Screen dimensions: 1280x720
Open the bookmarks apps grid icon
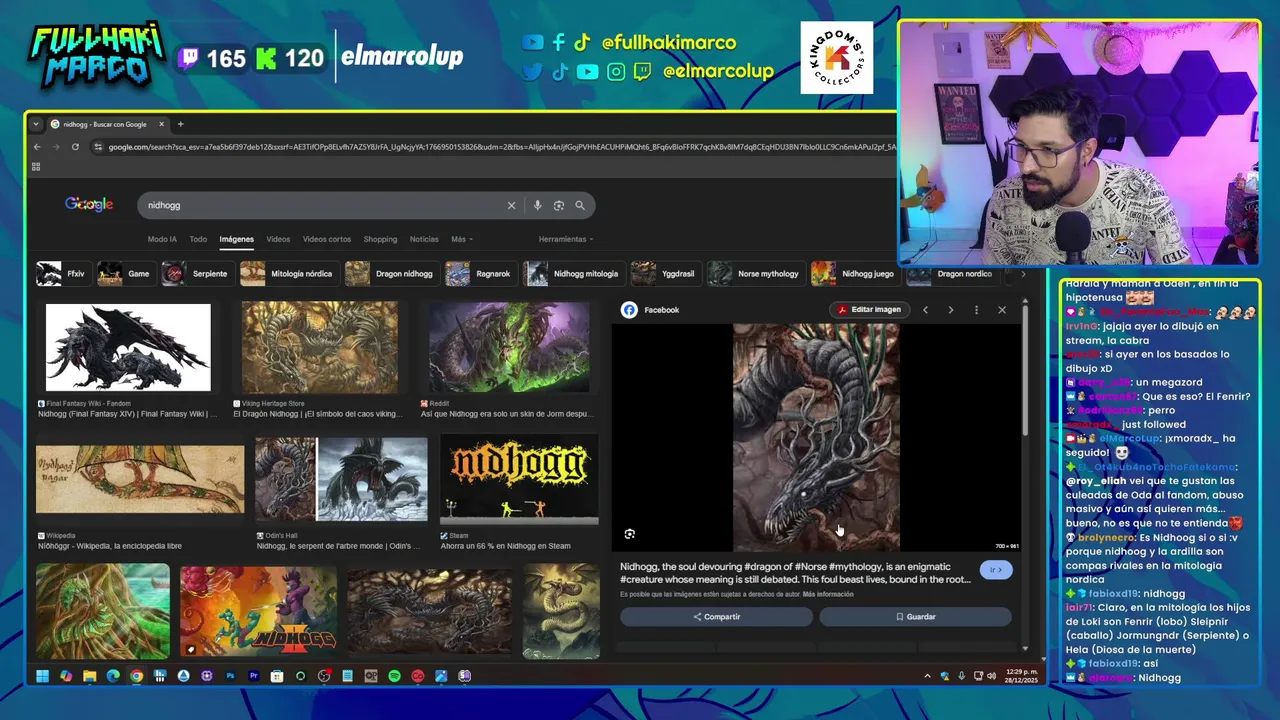click(36, 166)
